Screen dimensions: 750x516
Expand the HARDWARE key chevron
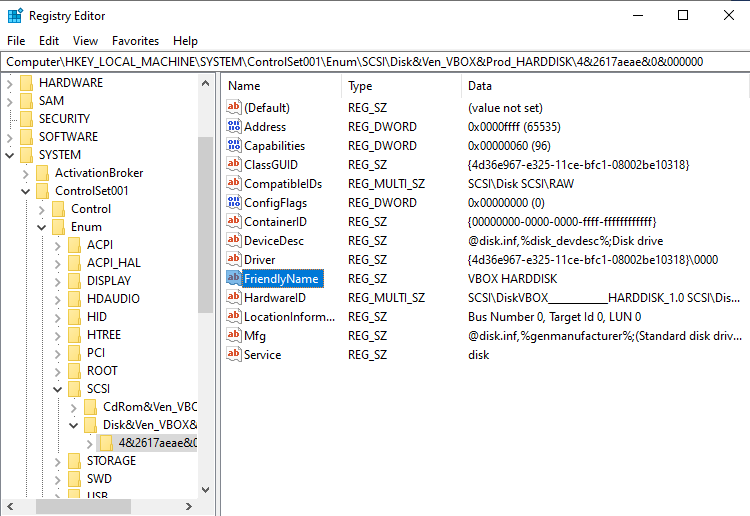point(10,83)
